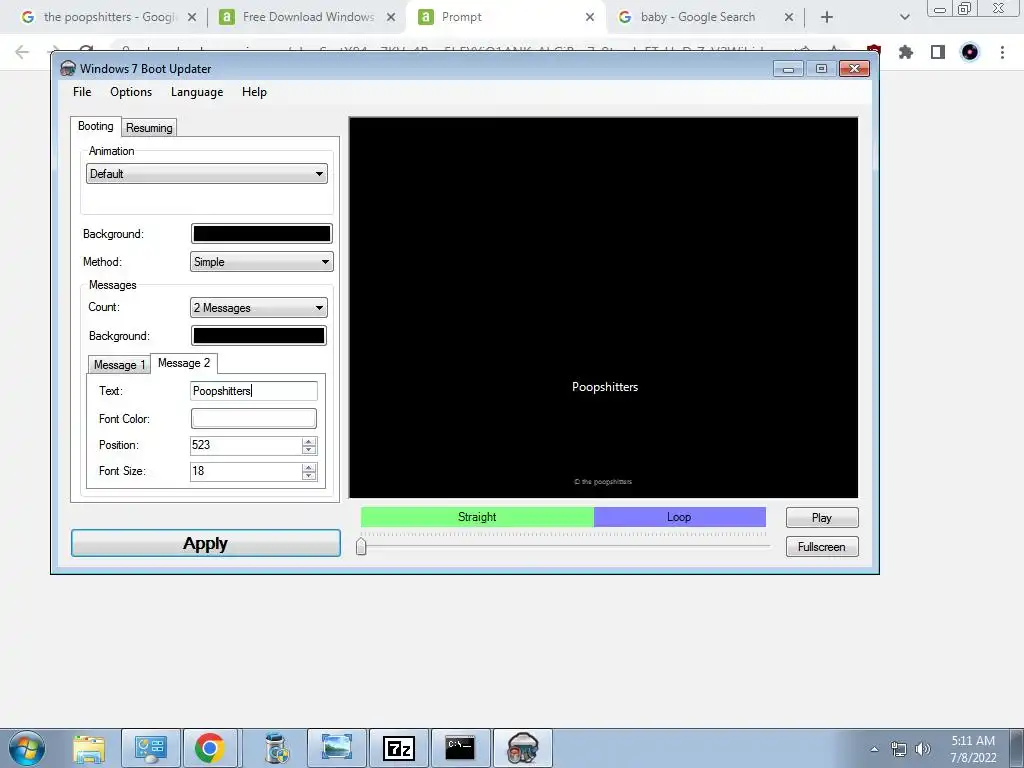Click the taskbar clock showing 5:11 AM
Viewport: 1024px width, 768px height.
coord(973,749)
